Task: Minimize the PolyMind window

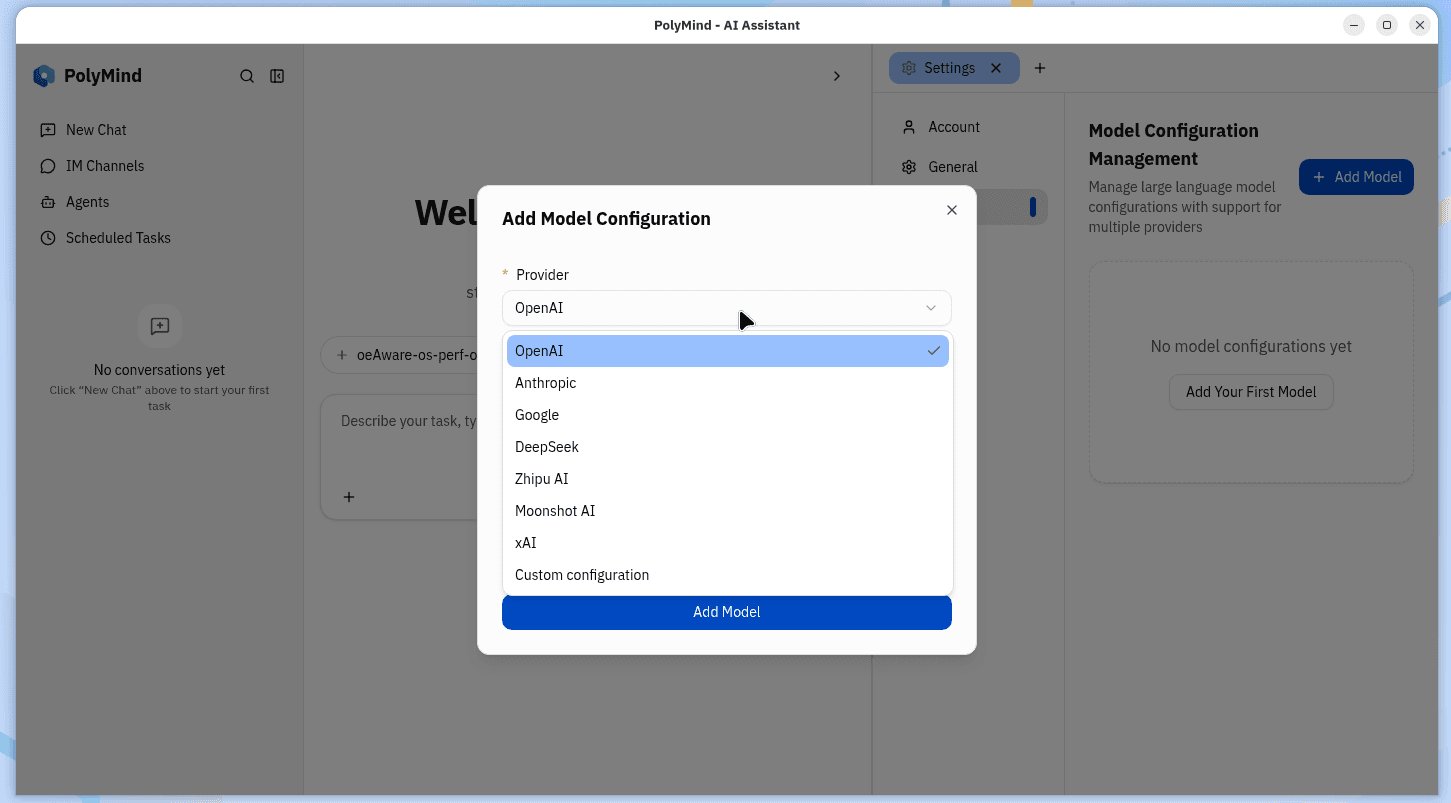Action: tap(1354, 25)
